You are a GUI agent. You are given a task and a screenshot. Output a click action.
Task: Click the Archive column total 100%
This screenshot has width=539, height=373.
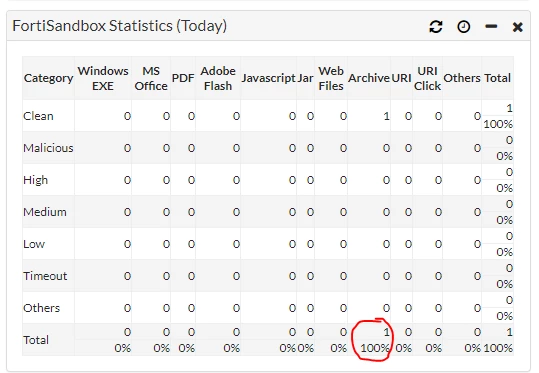coord(375,348)
